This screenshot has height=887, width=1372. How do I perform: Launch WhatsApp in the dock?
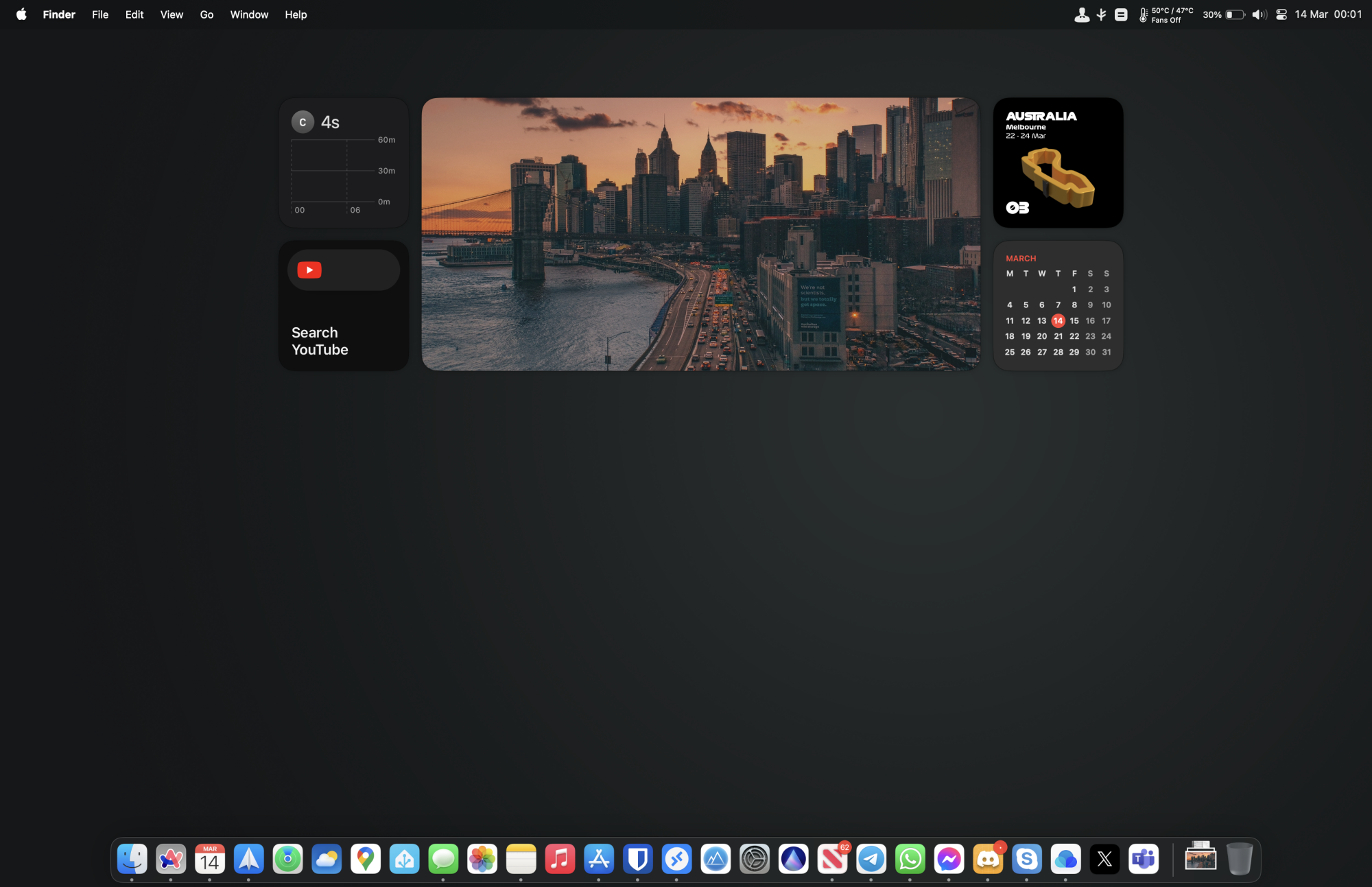coord(910,859)
